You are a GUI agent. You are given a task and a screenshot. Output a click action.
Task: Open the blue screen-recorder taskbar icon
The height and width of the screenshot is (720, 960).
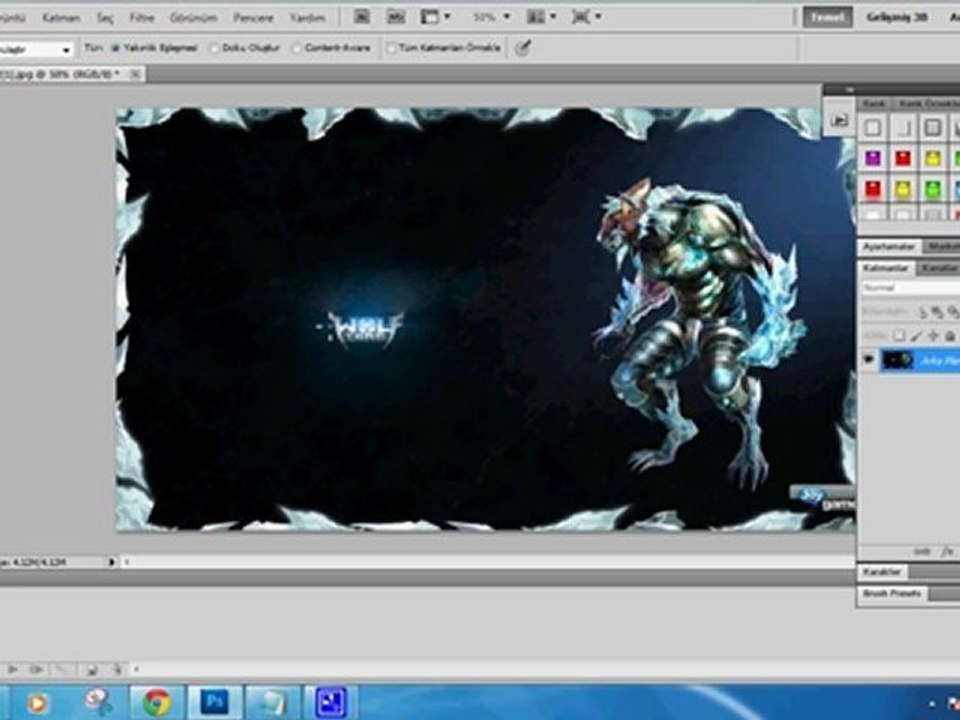[x=331, y=702]
